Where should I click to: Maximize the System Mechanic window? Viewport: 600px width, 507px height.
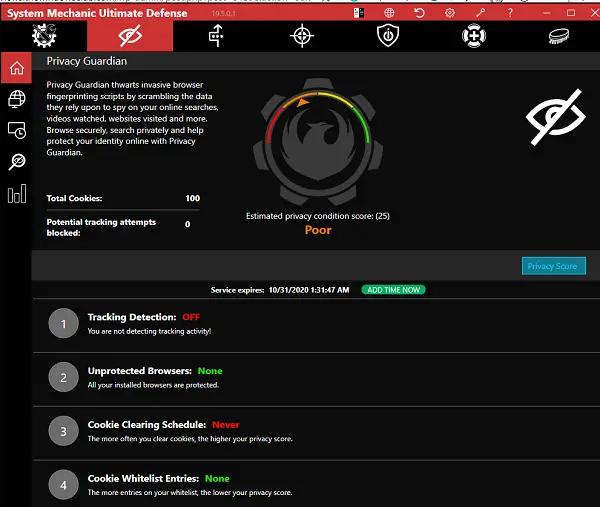[571, 13]
